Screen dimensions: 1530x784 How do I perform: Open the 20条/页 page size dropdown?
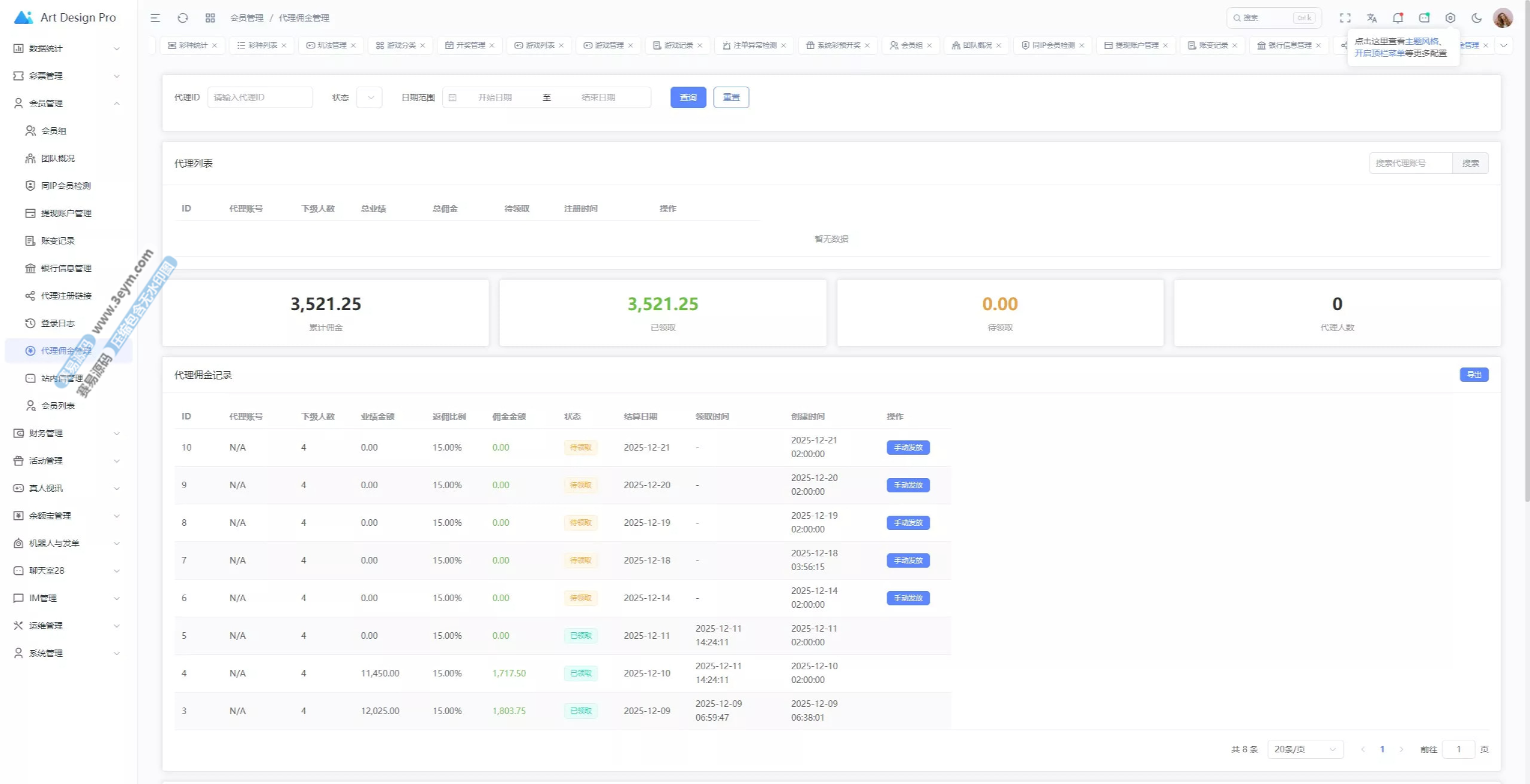point(1305,749)
